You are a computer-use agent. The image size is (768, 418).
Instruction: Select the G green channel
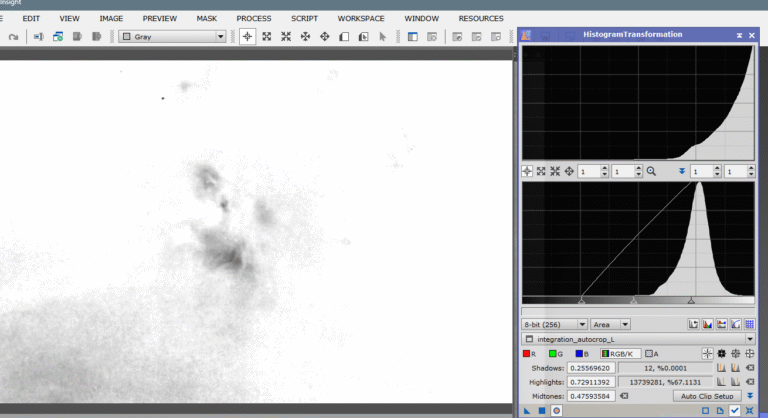(x=556, y=353)
